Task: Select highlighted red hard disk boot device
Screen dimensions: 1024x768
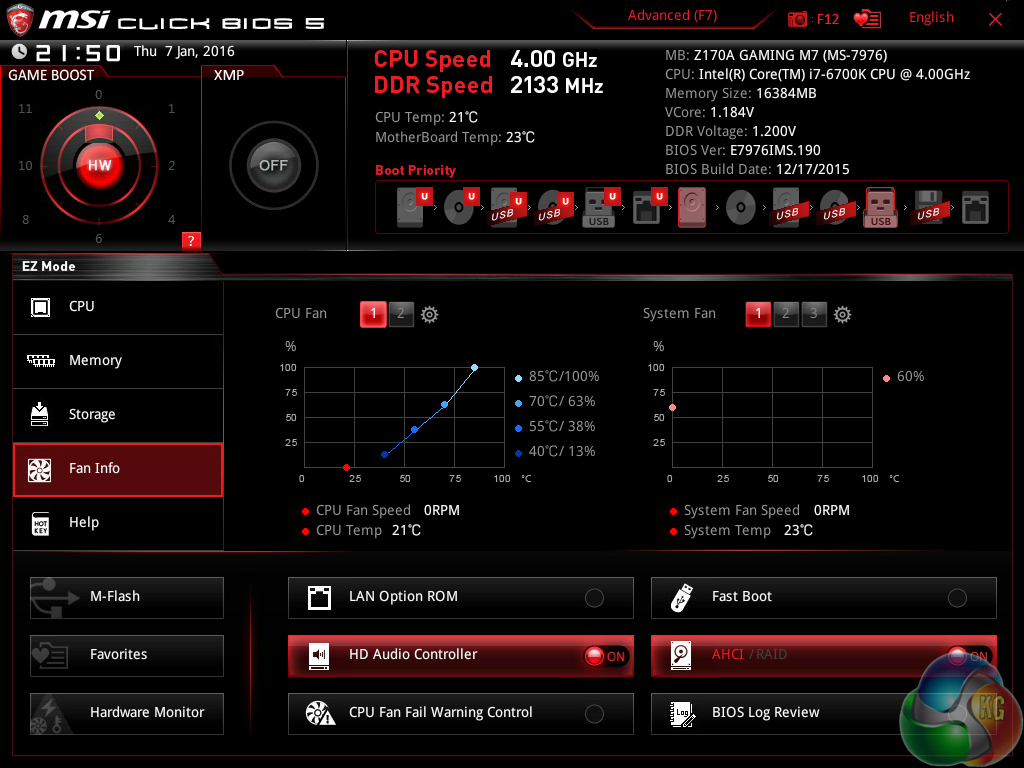Action: coord(692,207)
